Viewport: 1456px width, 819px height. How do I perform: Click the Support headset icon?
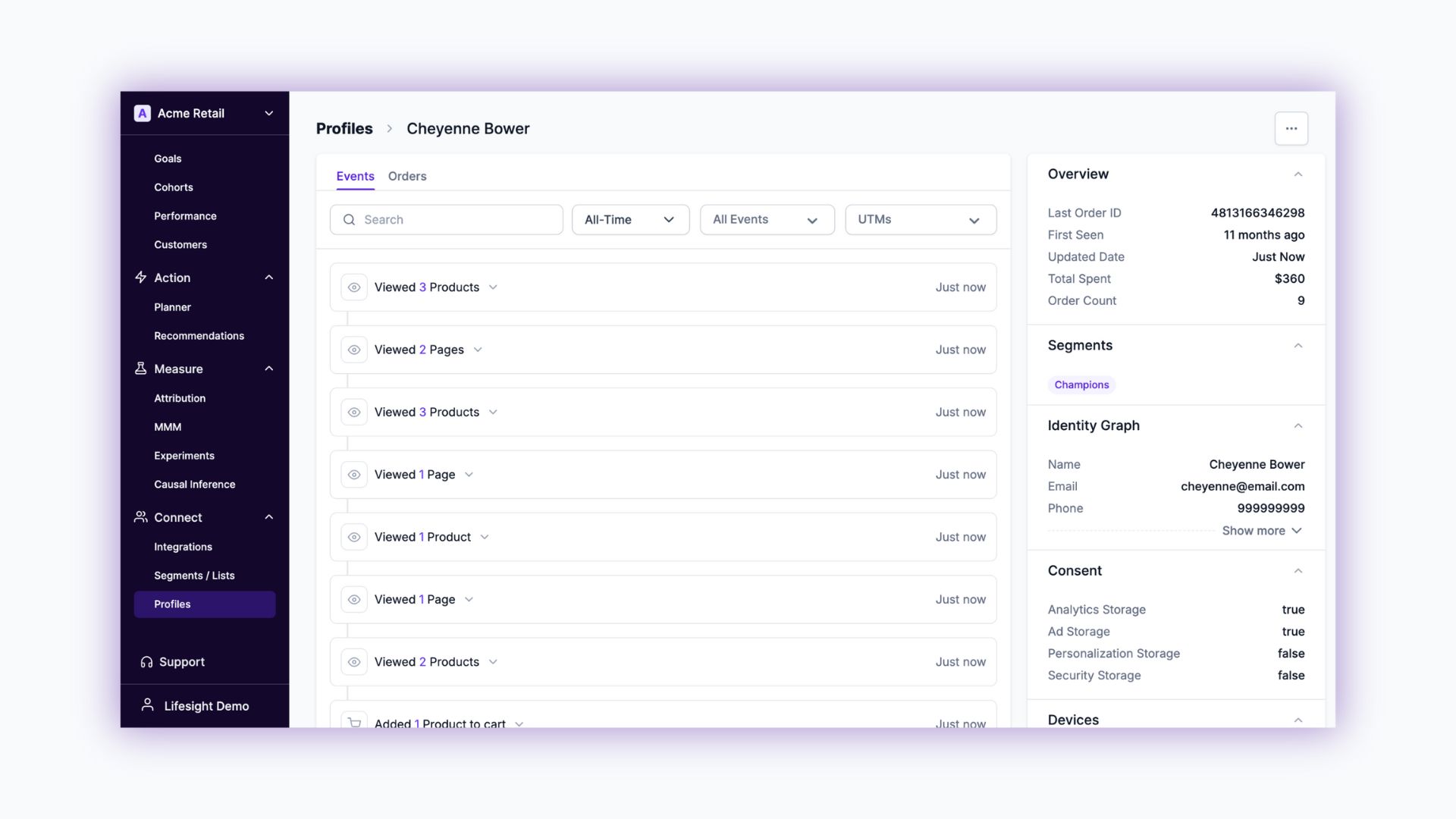tap(146, 662)
